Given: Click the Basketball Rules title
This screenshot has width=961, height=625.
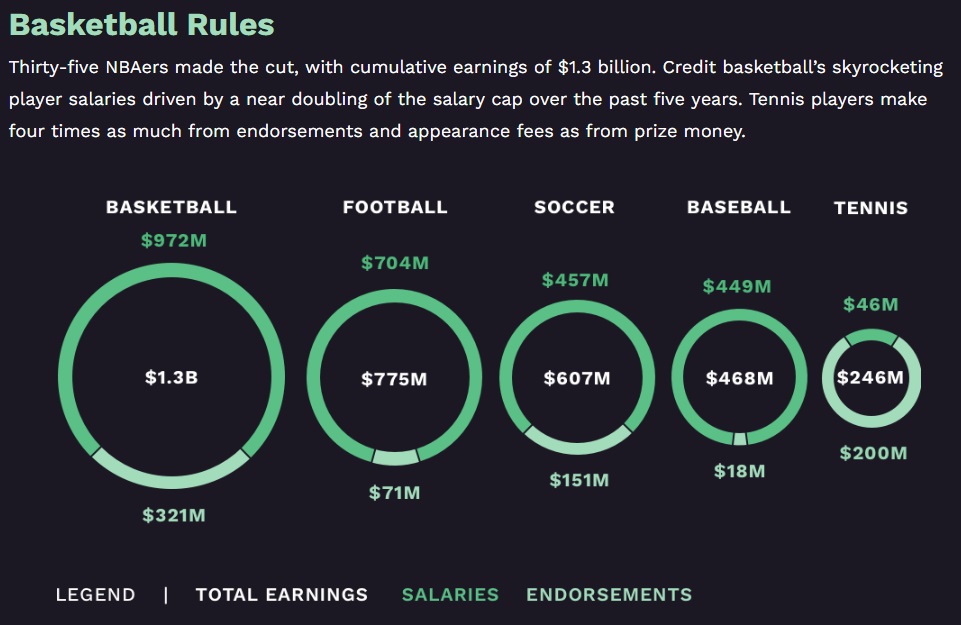Looking at the screenshot, I should coord(141,24).
